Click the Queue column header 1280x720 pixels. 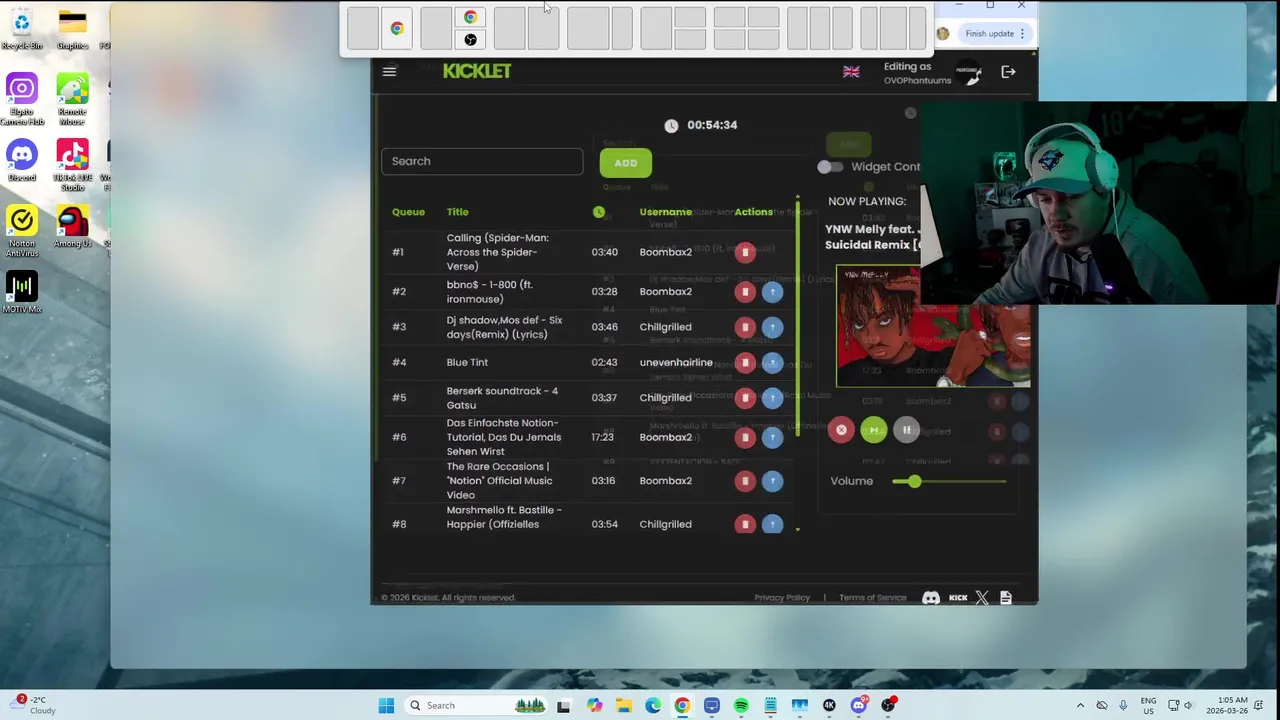click(x=408, y=212)
